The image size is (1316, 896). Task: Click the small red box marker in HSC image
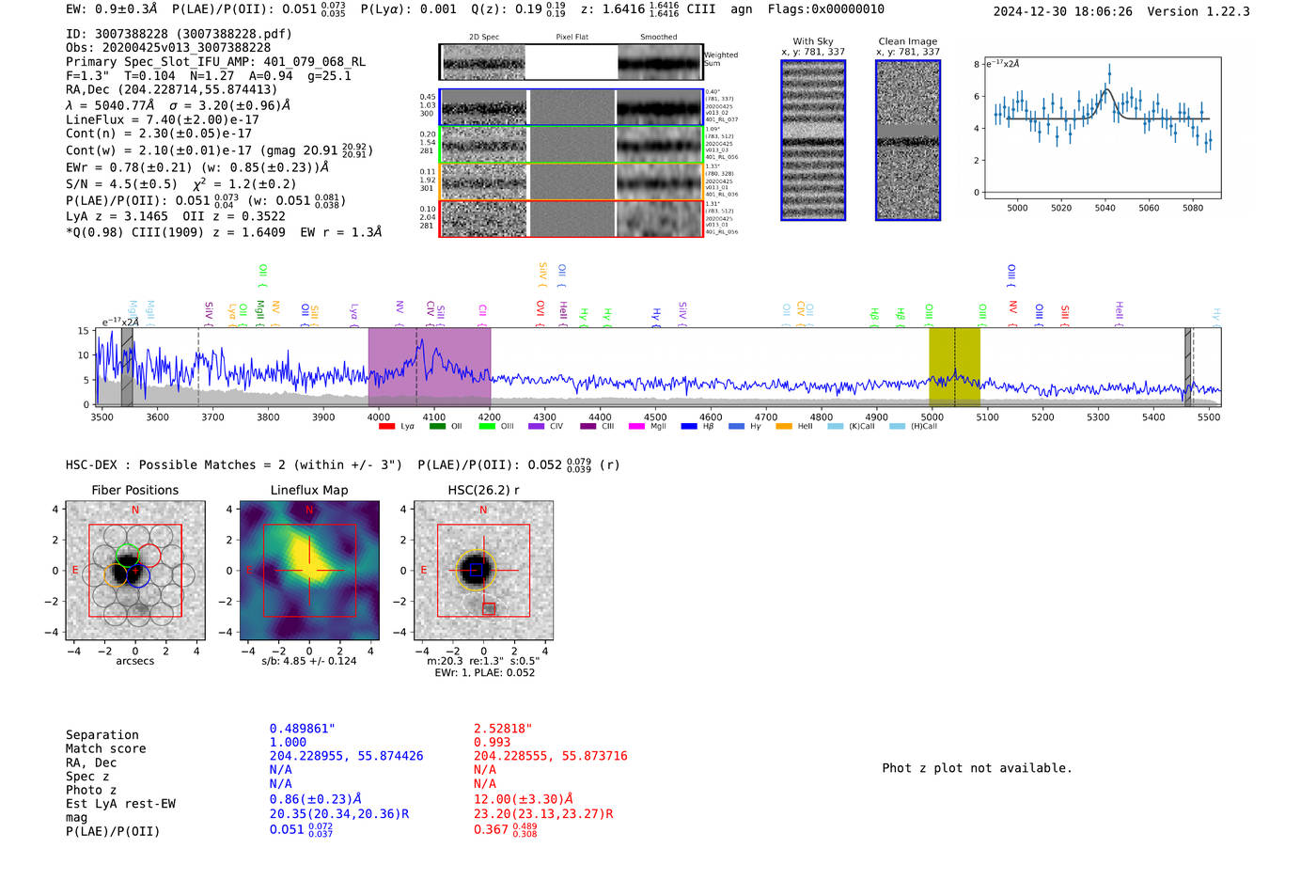(489, 609)
